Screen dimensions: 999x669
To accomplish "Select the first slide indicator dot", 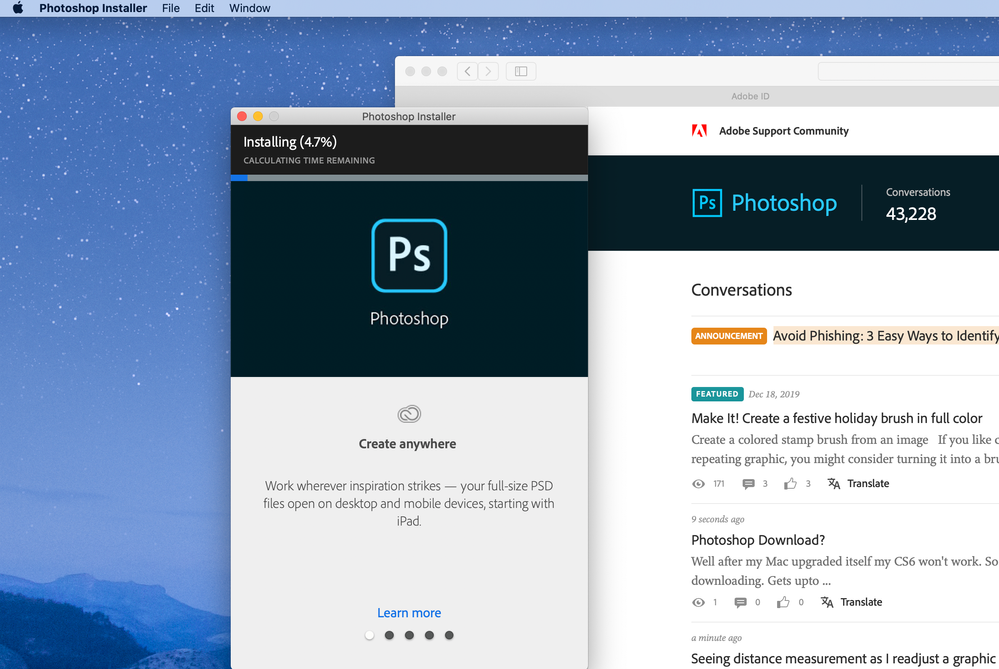I will coord(370,635).
